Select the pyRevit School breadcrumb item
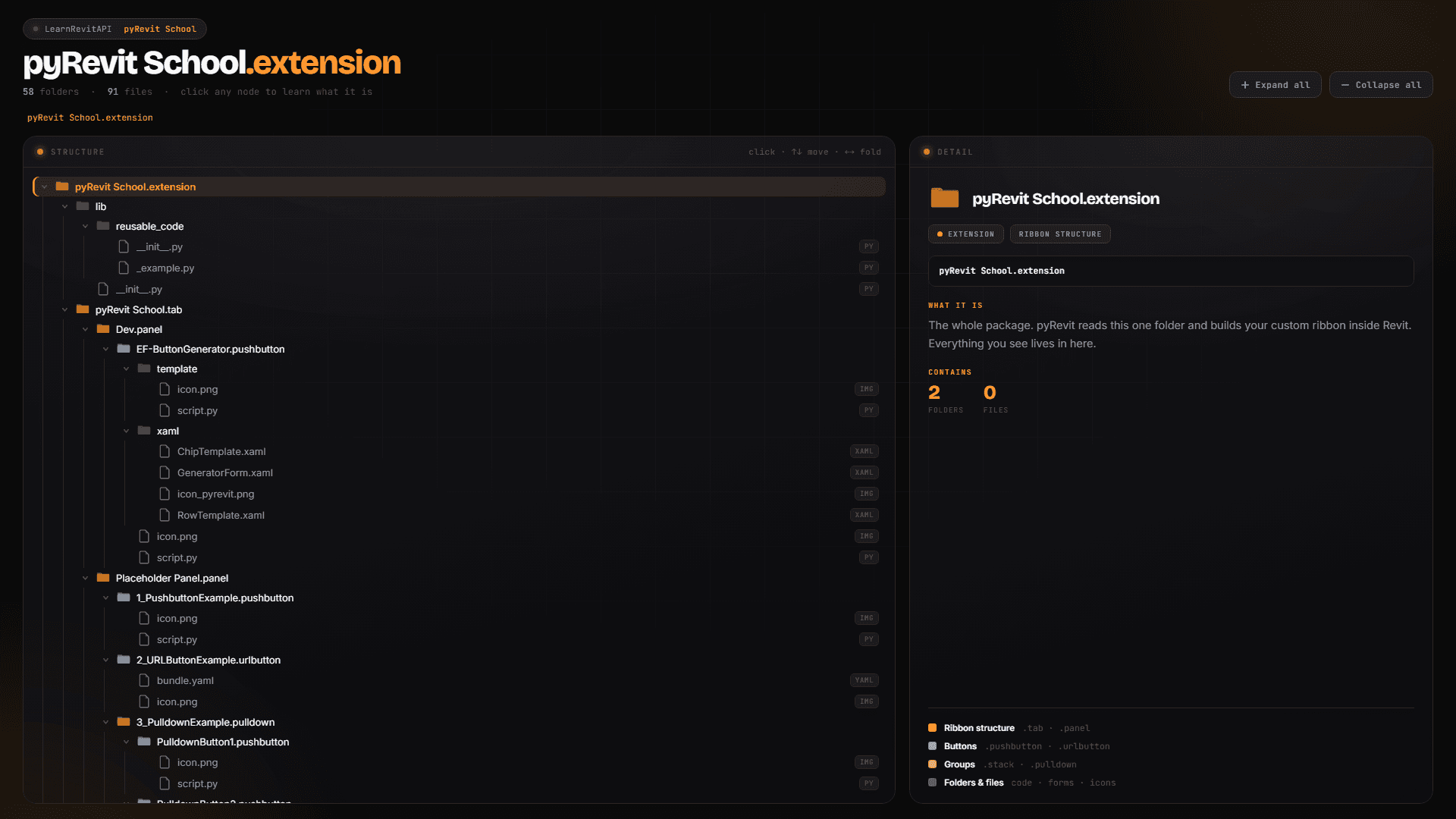The height and width of the screenshot is (819, 1456). coord(160,29)
